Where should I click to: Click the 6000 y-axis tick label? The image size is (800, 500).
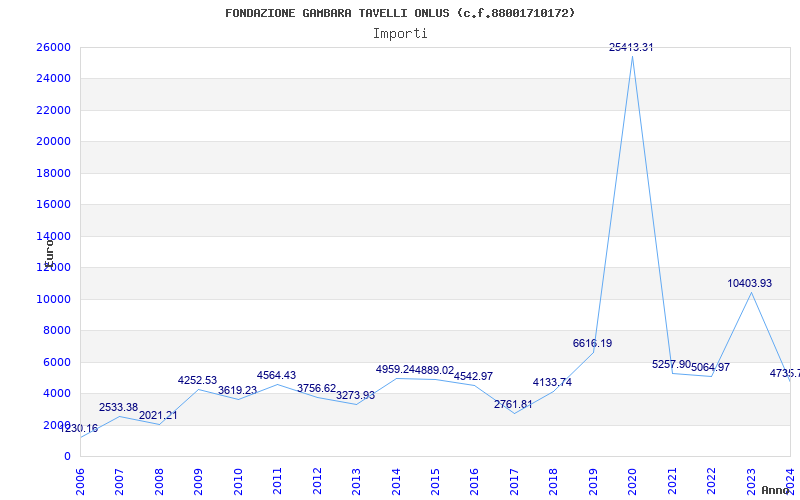pos(57,362)
